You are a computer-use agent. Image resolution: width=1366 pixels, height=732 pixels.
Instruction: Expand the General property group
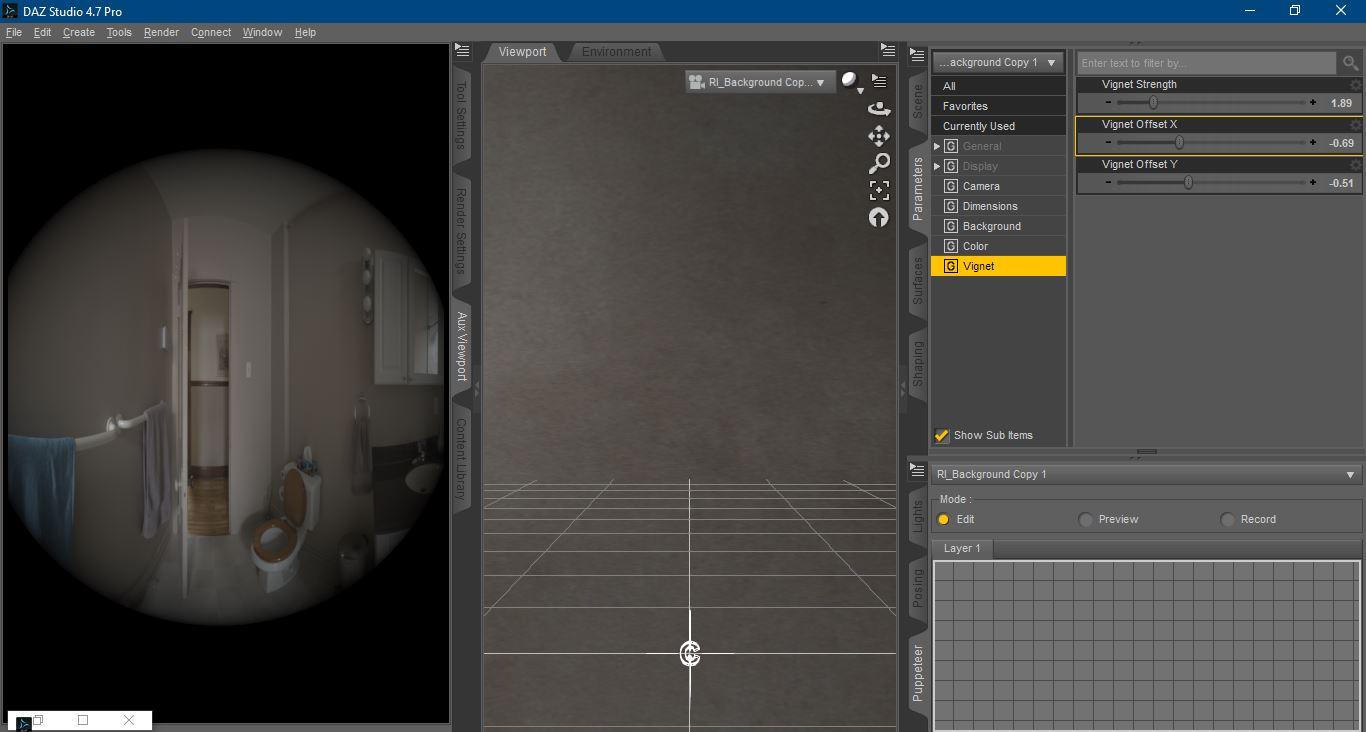coord(937,146)
